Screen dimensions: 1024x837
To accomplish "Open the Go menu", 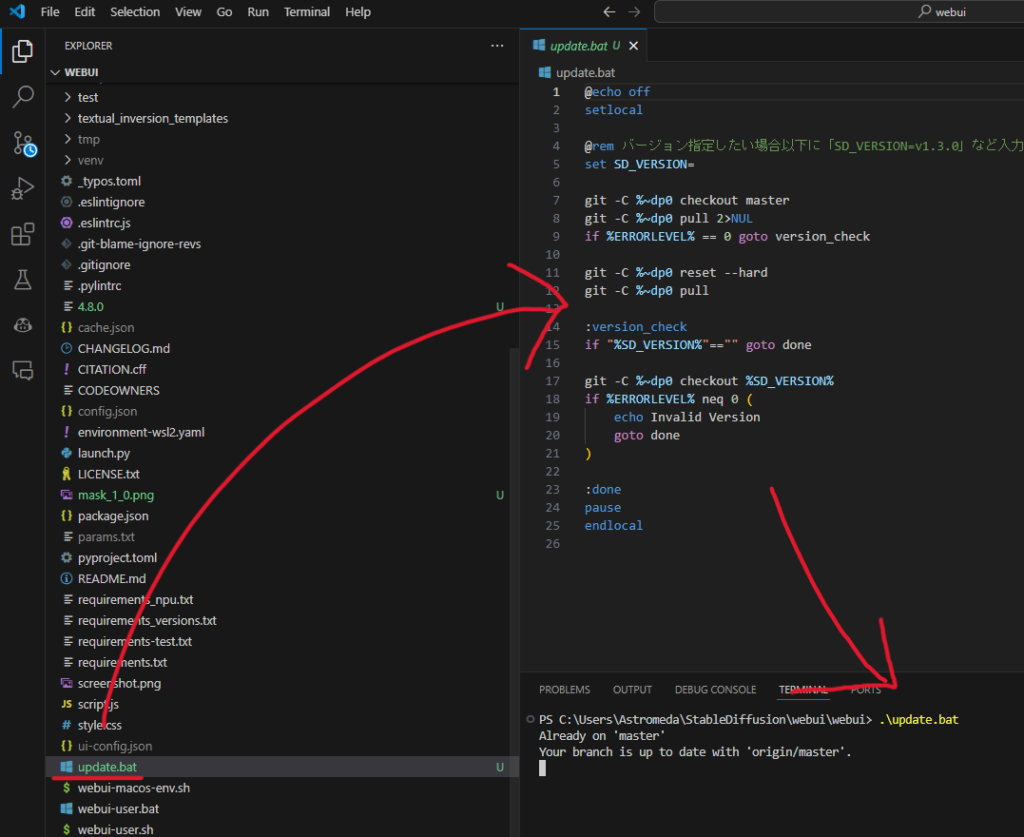I will click(x=224, y=12).
